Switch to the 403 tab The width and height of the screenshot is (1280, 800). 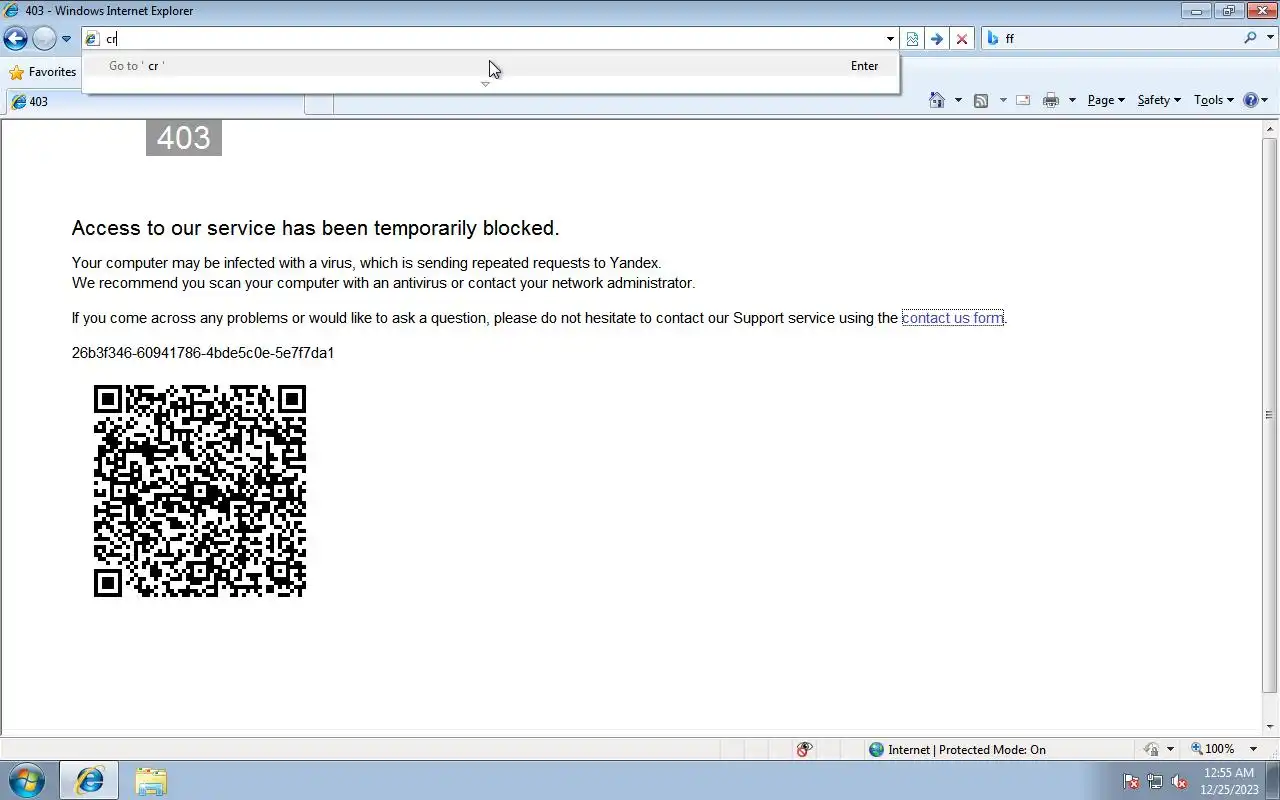[155, 102]
